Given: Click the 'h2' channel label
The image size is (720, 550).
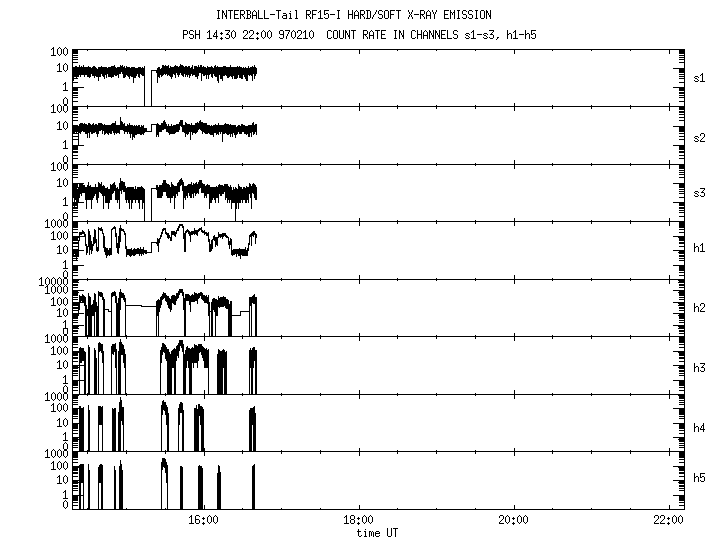Looking at the screenshot, I should [699, 308].
